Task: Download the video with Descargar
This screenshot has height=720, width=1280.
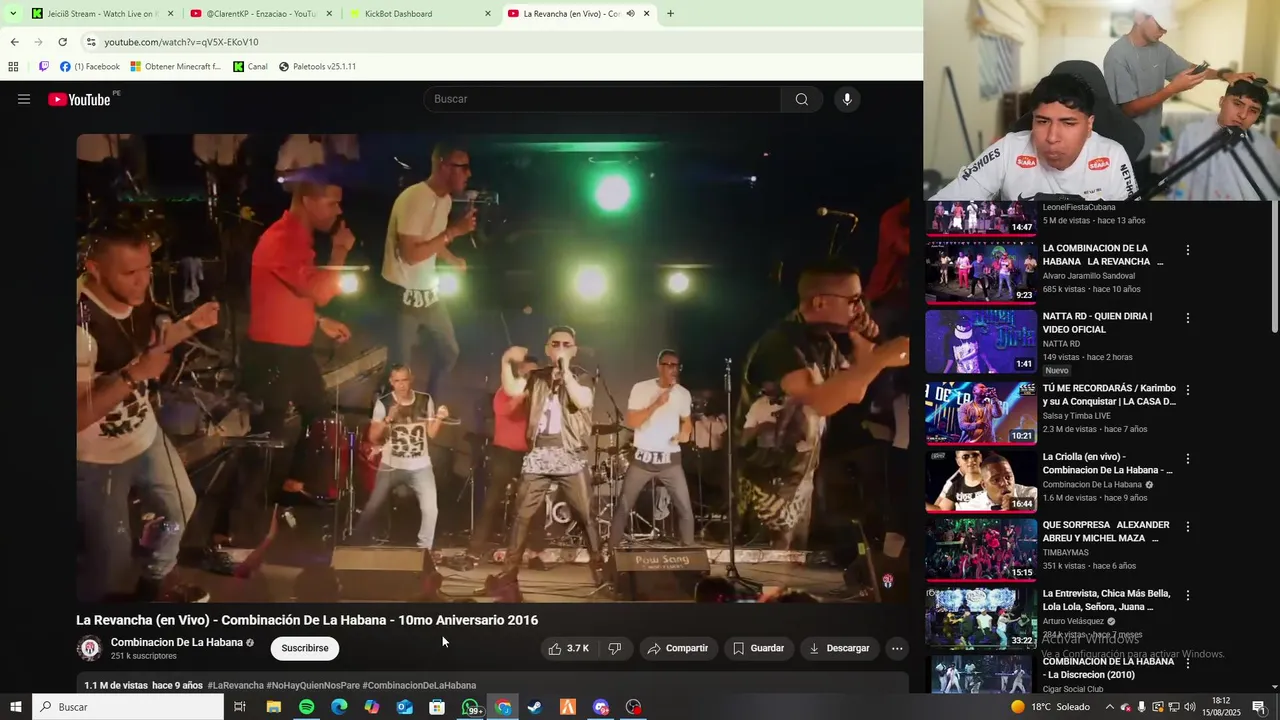Action: point(840,648)
